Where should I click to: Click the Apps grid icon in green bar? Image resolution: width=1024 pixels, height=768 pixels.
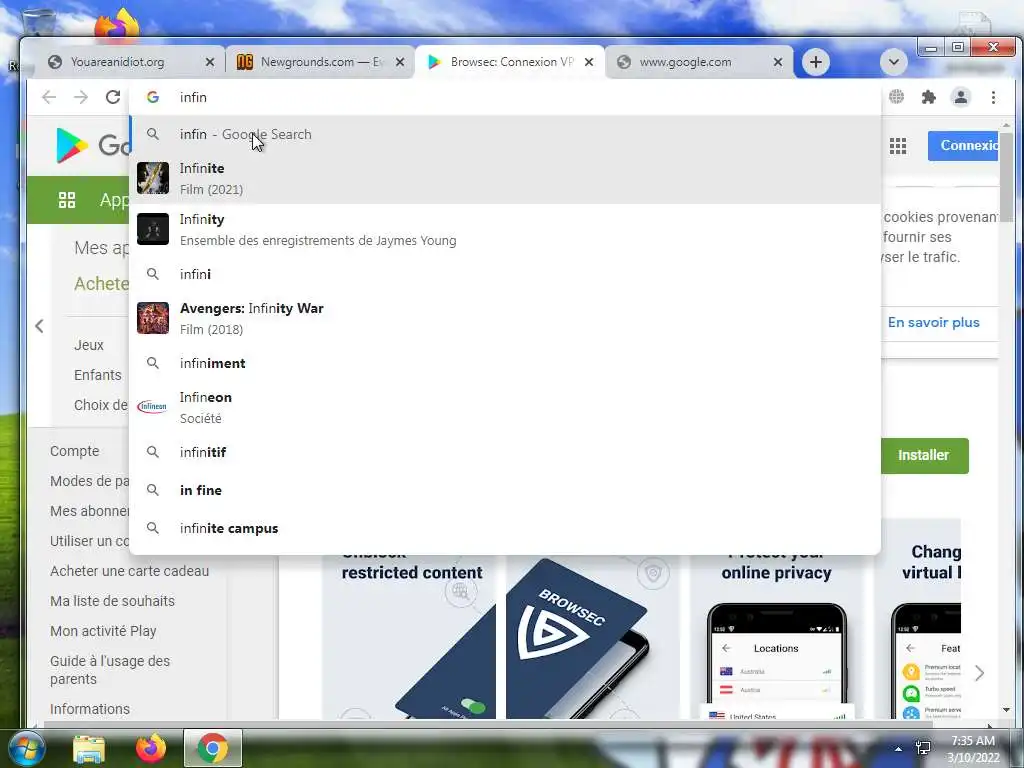pyautogui.click(x=67, y=200)
